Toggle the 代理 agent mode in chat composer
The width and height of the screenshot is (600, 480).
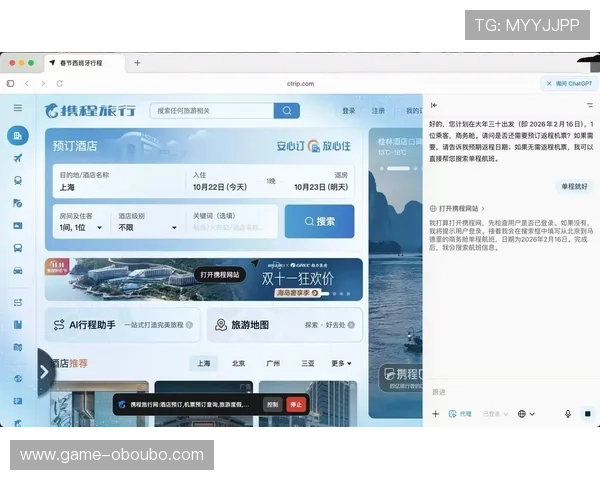coord(460,414)
